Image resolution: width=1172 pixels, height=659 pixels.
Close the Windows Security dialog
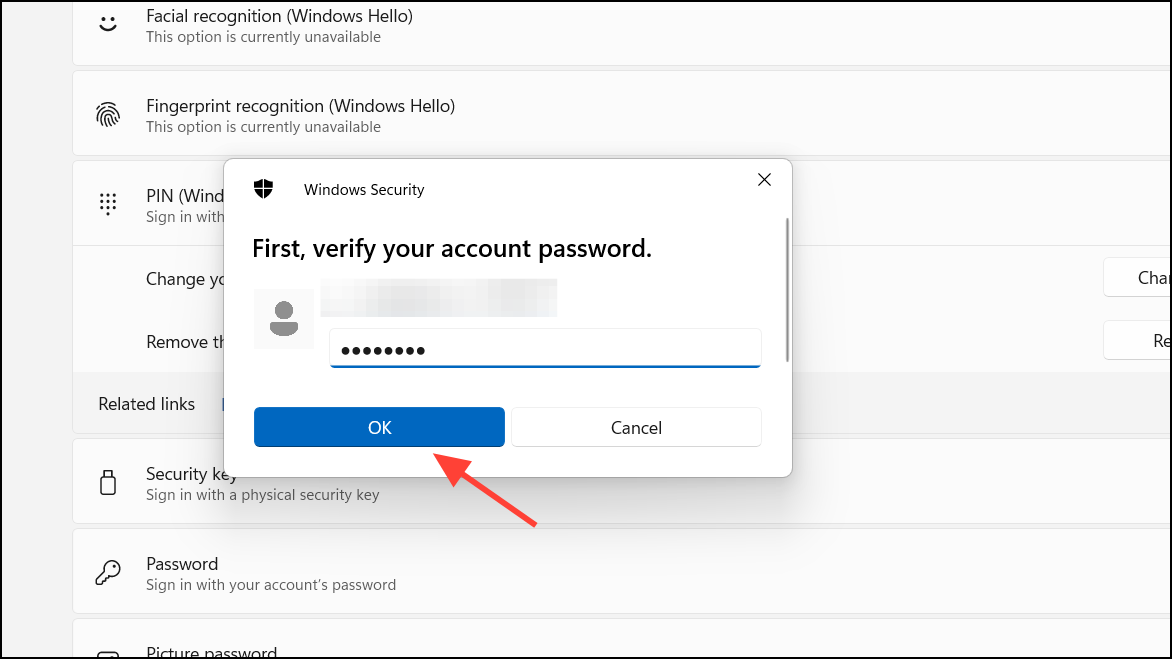point(764,180)
